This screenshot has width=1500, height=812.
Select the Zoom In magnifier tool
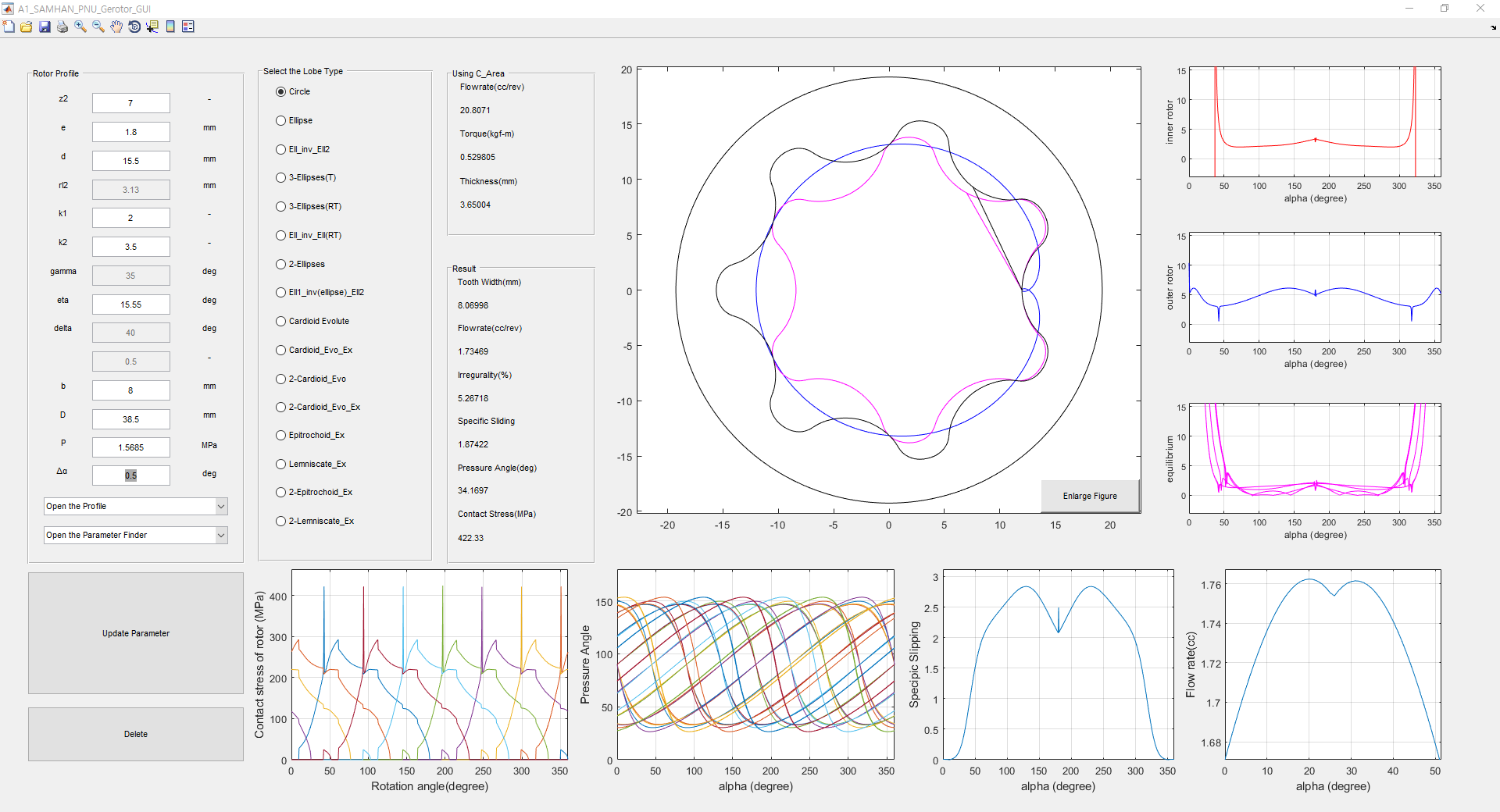pyautogui.click(x=80, y=27)
